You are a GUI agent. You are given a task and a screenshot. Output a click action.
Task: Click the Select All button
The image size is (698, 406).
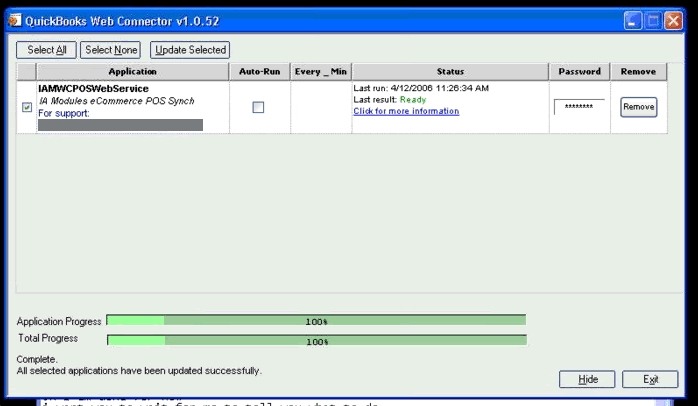[x=46, y=50]
